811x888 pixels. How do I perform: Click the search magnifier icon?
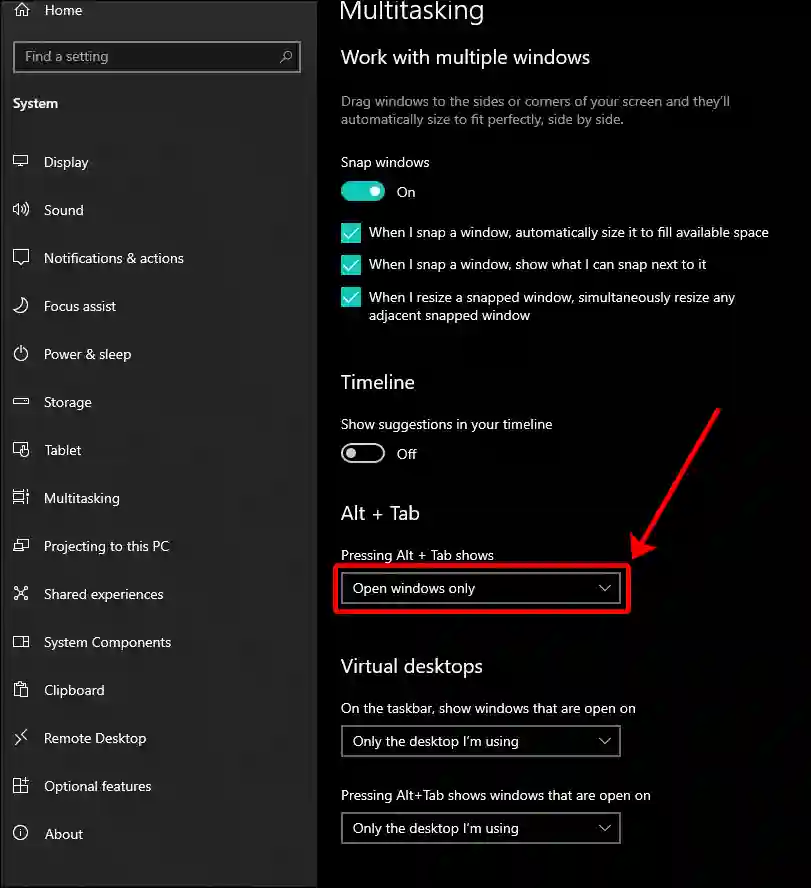click(x=286, y=57)
